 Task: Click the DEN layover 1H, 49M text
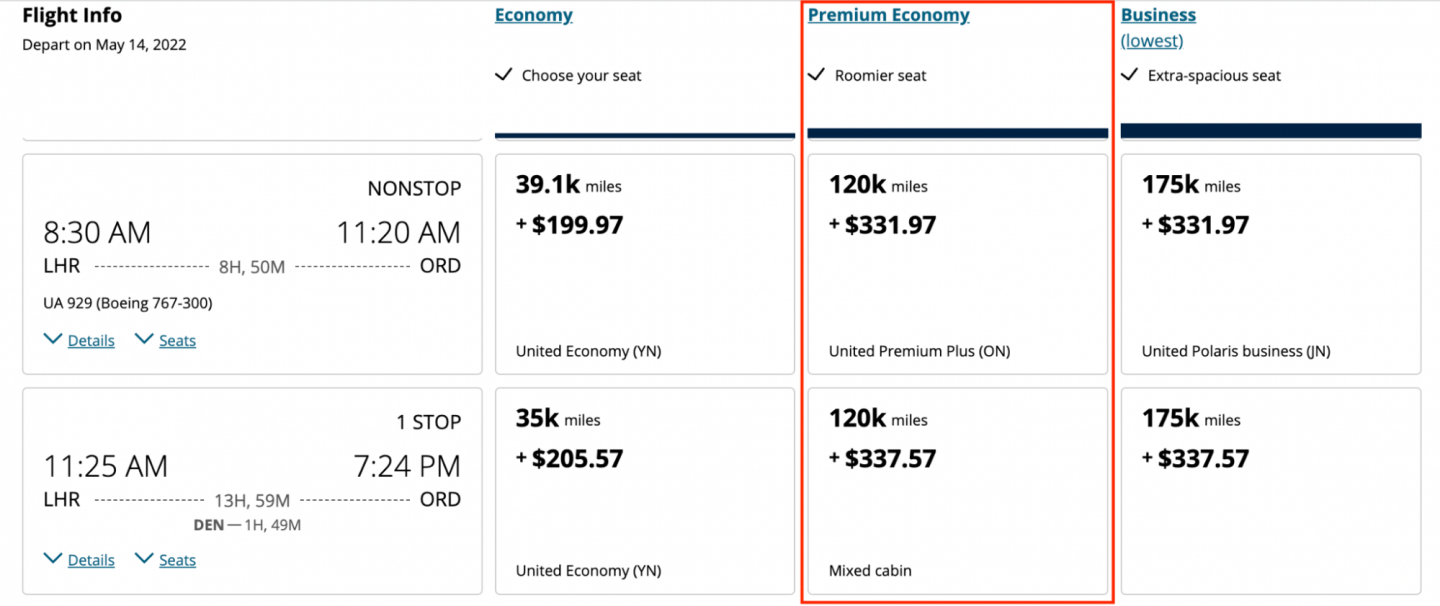click(x=247, y=525)
